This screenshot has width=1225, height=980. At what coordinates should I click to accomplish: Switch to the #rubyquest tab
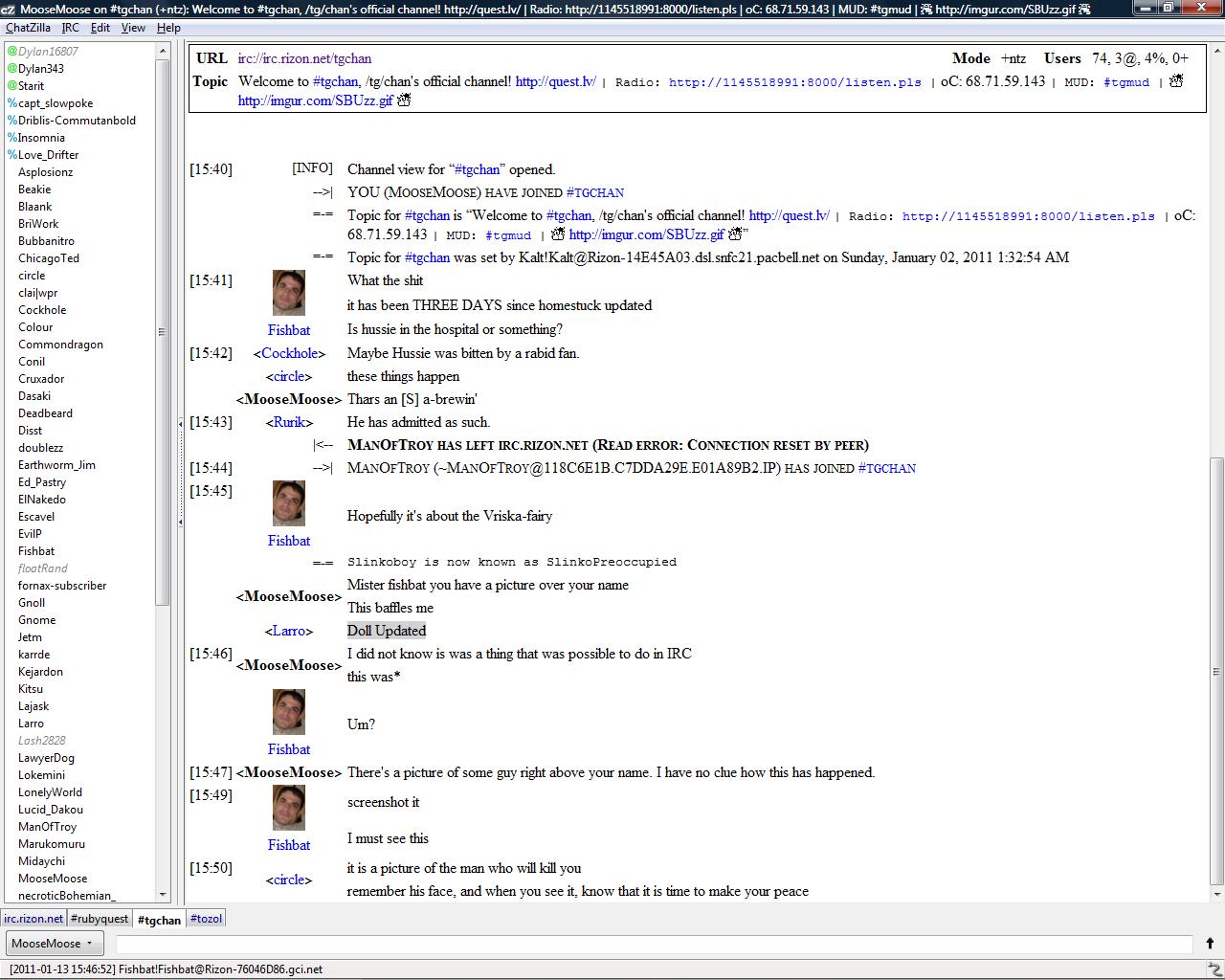coord(100,919)
